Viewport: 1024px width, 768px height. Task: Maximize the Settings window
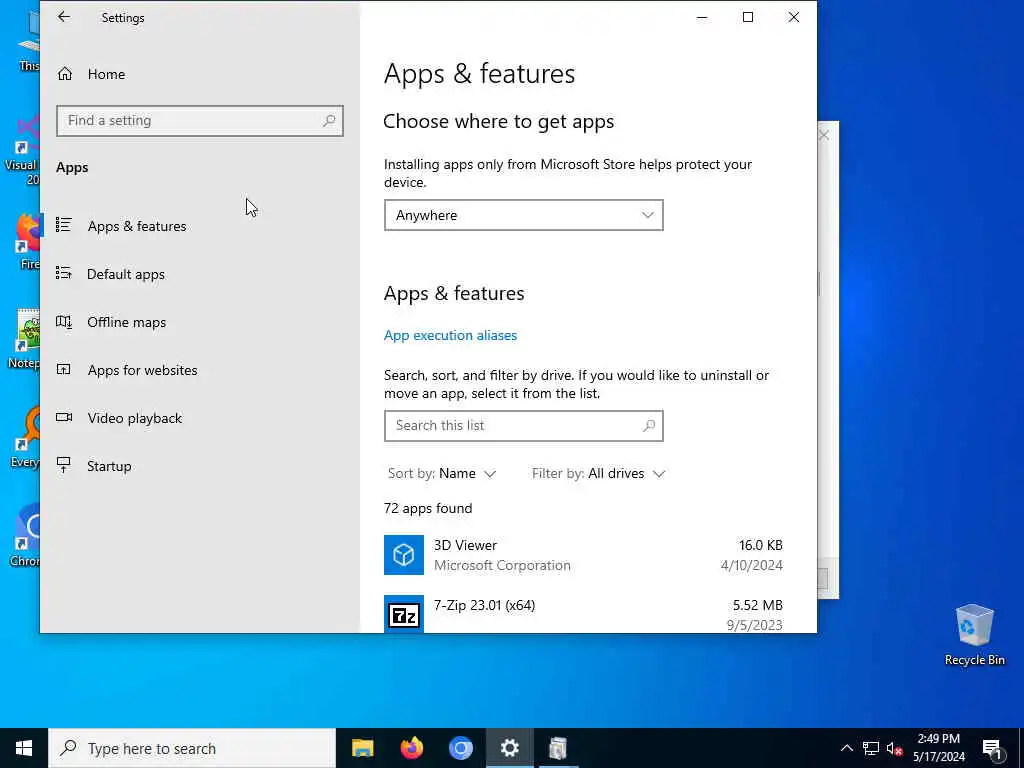(748, 17)
